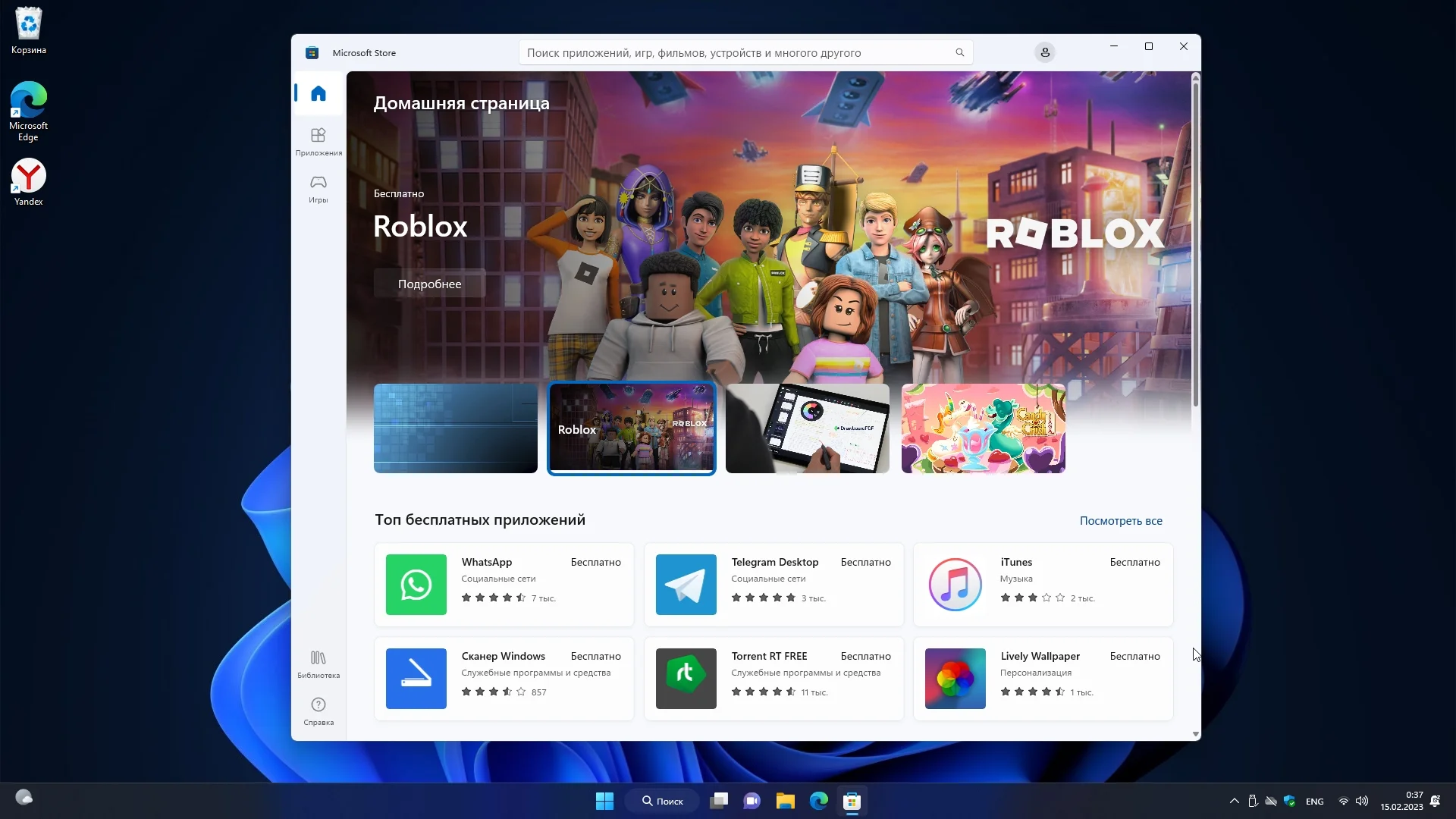The image size is (1456, 819).
Task: Open the iTunes app tile
Action: (x=1043, y=585)
